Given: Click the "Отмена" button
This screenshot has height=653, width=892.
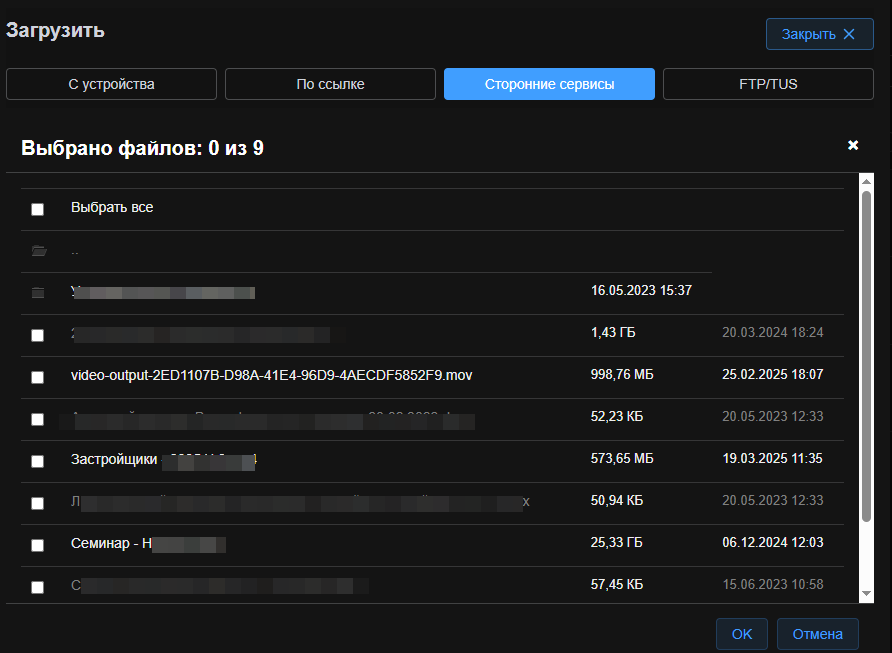Looking at the screenshot, I should (x=817, y=634).
